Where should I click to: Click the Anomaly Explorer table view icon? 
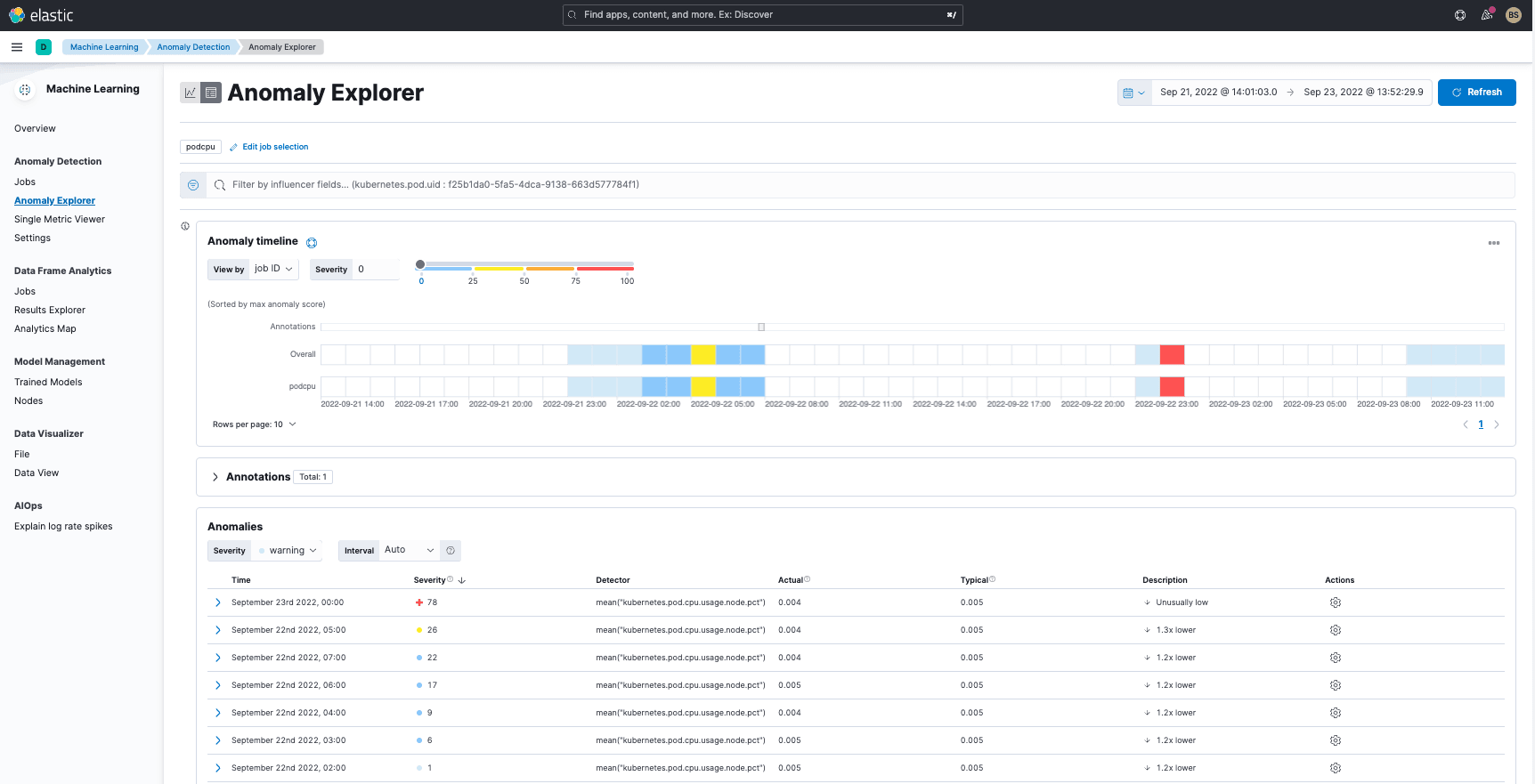[x=211, y=93]
